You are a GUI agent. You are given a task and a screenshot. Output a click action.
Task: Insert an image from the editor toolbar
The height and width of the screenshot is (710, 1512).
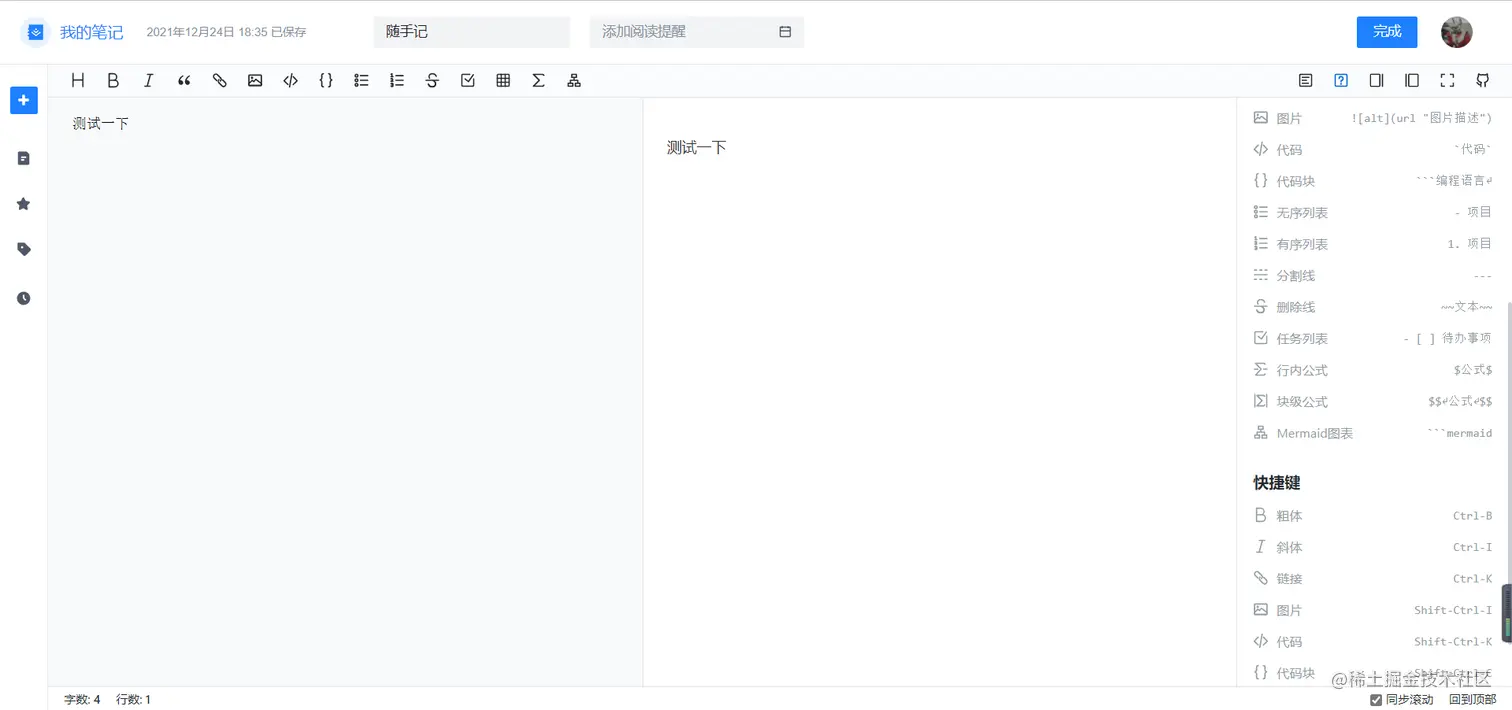pos(255,81)
